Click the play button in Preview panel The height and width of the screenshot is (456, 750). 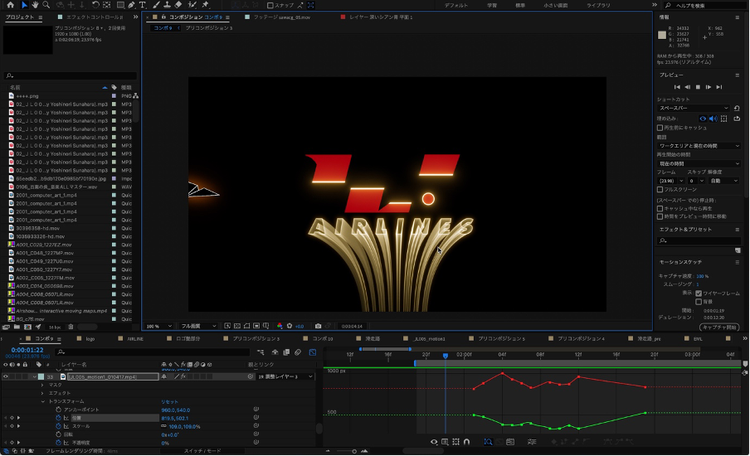click(698, 87)
